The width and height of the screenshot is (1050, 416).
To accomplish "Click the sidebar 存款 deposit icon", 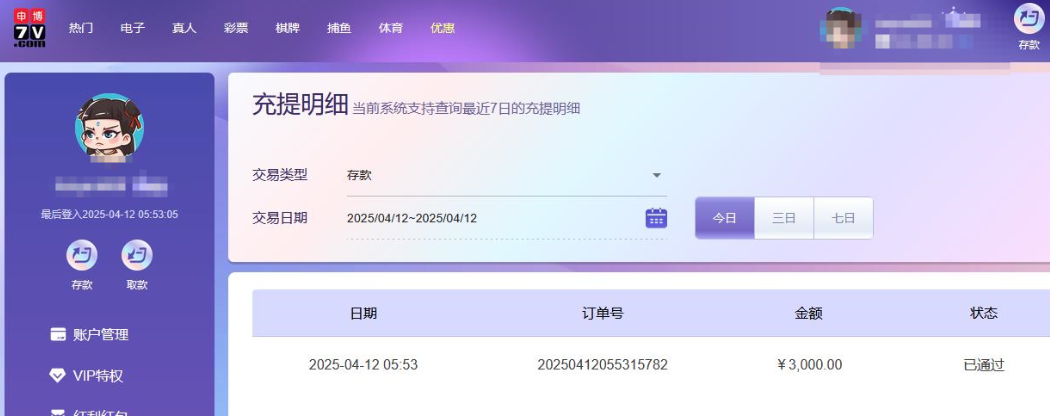I will click(x=81, y=256).
